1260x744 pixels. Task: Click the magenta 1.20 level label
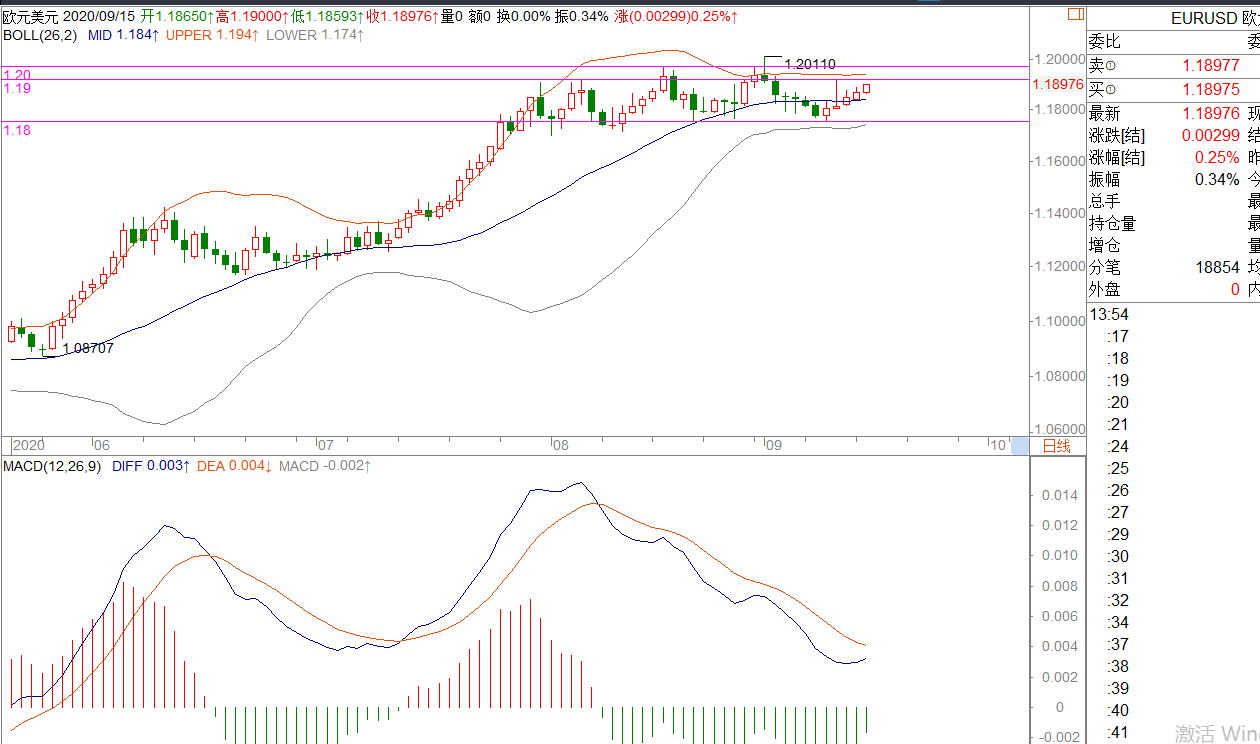17,75
